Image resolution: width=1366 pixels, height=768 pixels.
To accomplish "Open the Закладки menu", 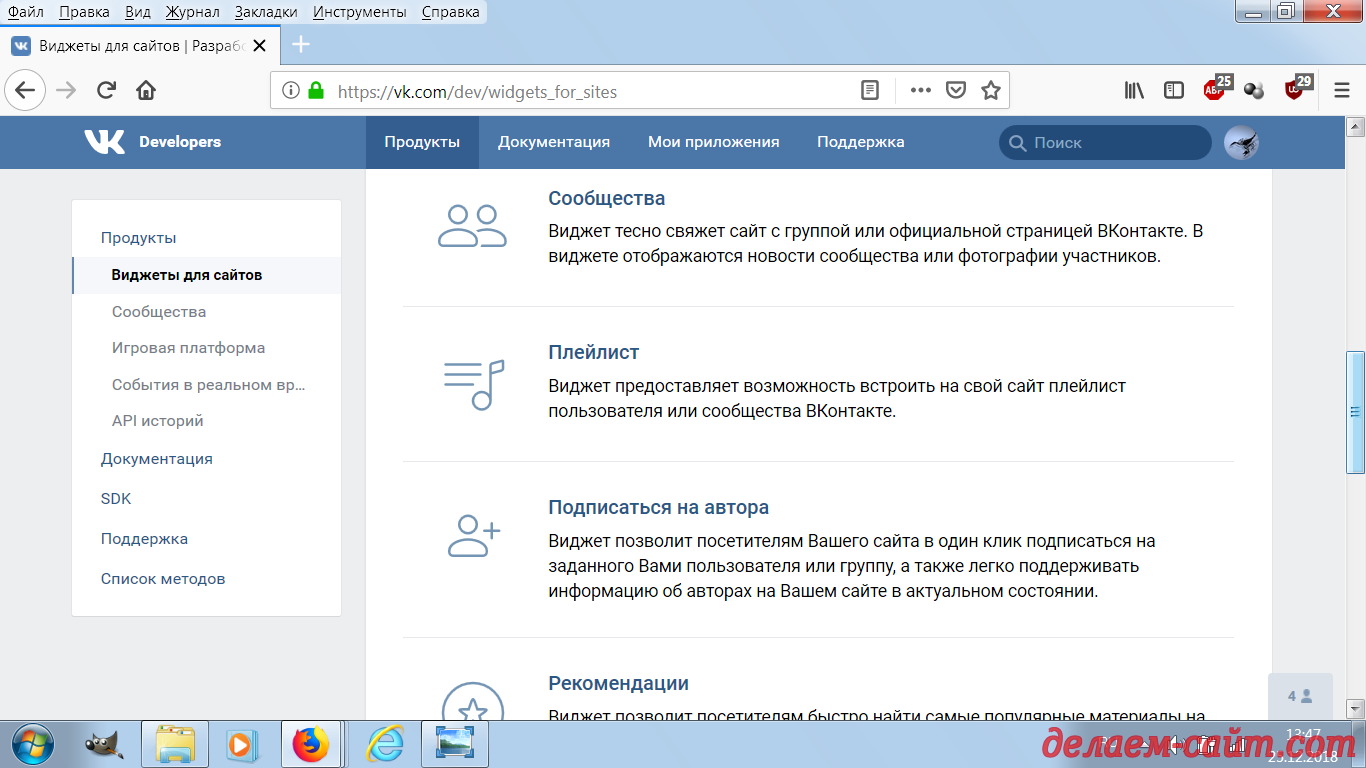I will tap(266, 12).
